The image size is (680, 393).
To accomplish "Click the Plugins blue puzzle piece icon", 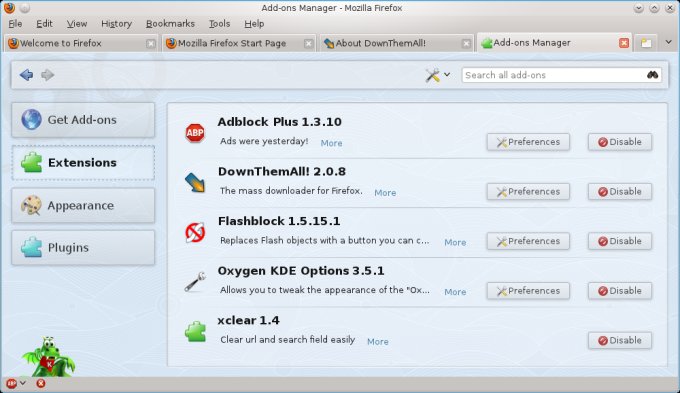I will click(31, 248).
